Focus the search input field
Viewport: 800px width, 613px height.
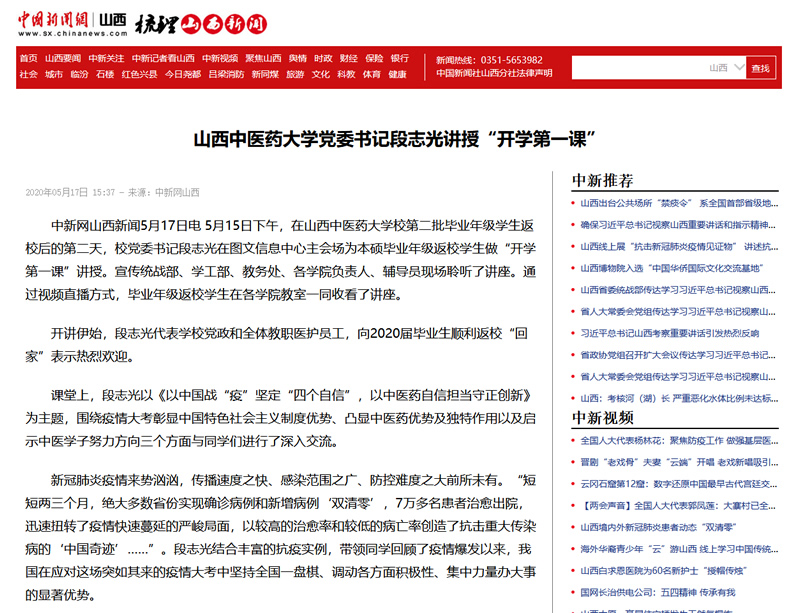coord(640,68)
